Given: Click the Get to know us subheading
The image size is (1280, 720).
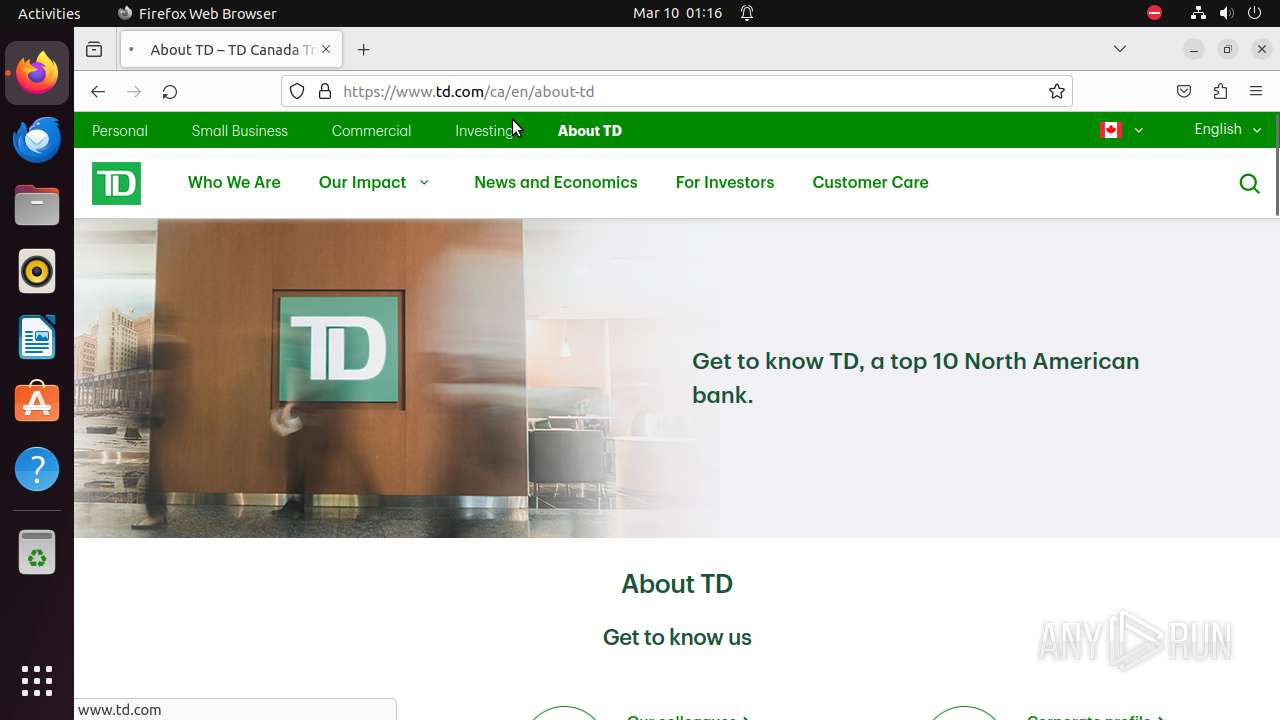Looking at the screenshot, I should click(x=677, y=637).
